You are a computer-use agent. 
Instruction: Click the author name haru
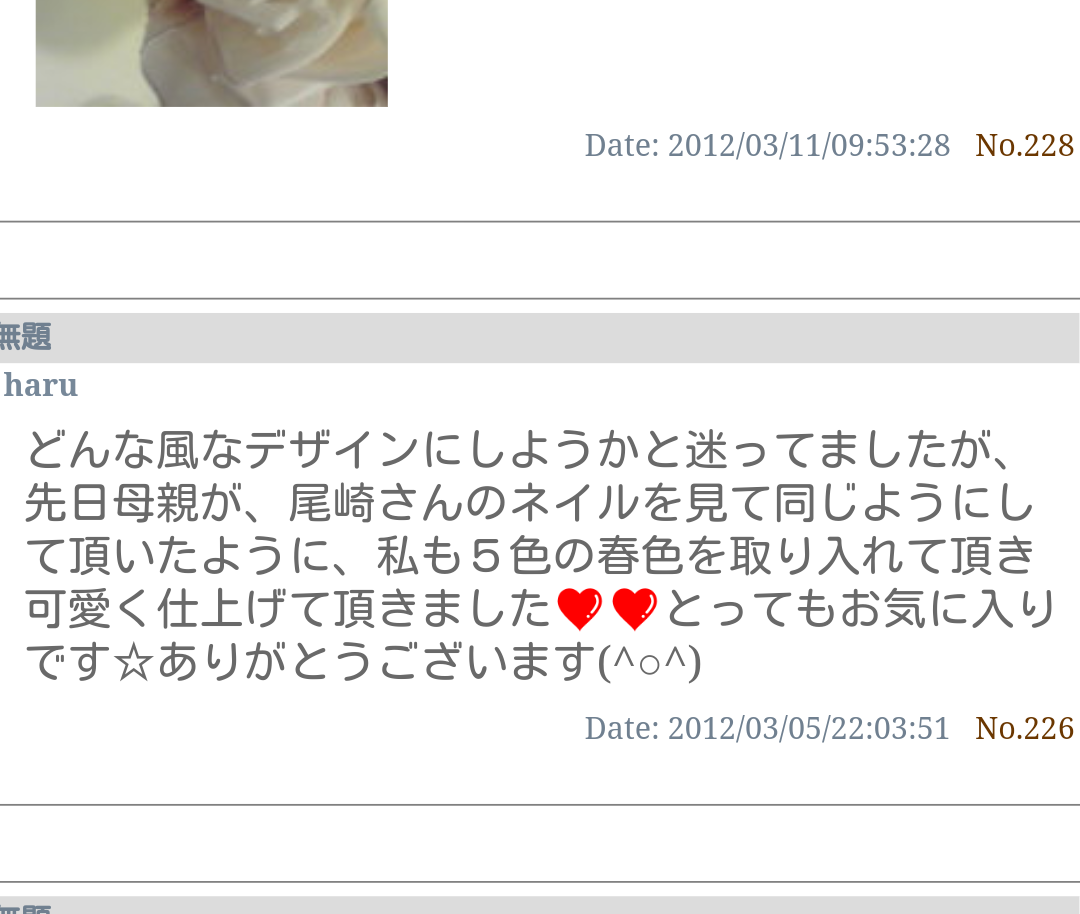41,385
